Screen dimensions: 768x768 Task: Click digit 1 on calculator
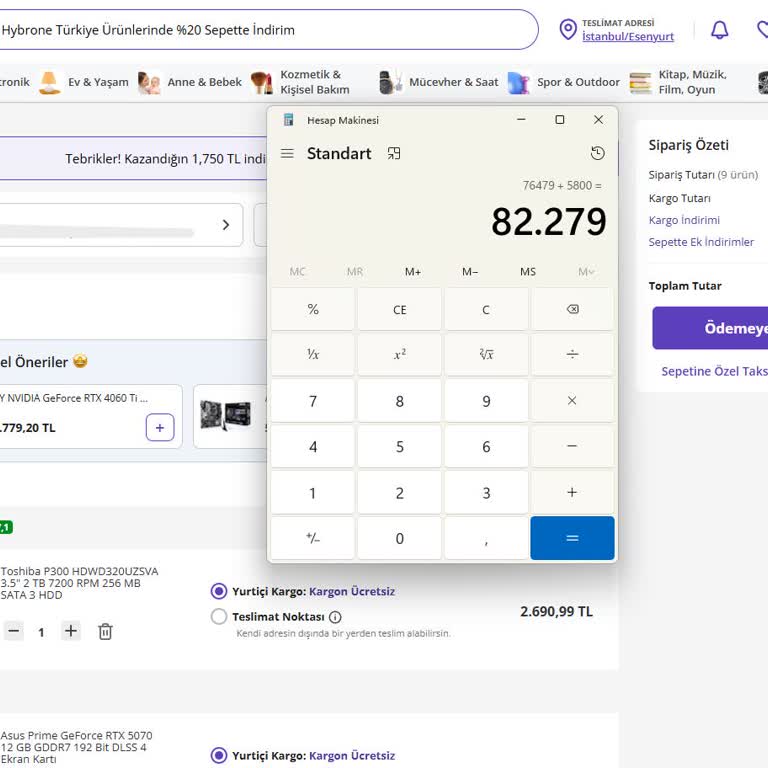click(x=313, y=492)
